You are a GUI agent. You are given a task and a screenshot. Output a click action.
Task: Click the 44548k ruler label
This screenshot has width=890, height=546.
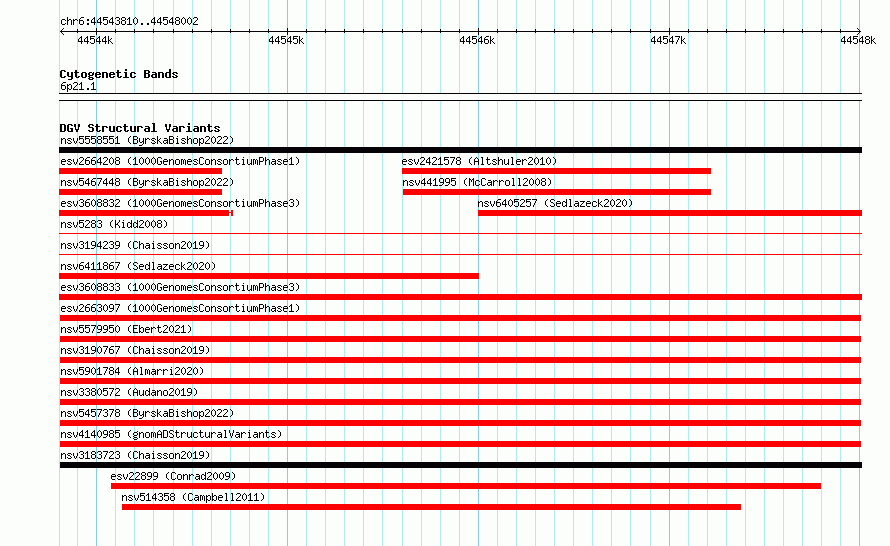click(858, 40)
